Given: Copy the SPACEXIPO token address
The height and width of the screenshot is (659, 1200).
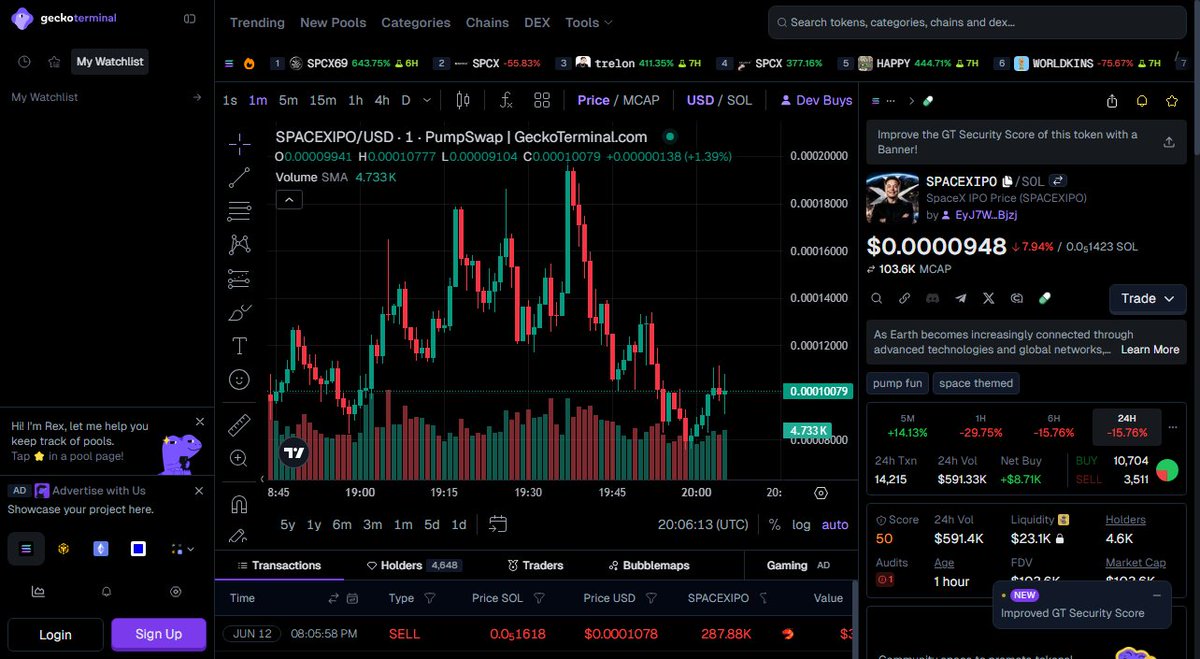Looking at the screenshot, I should coord(1007,182).
